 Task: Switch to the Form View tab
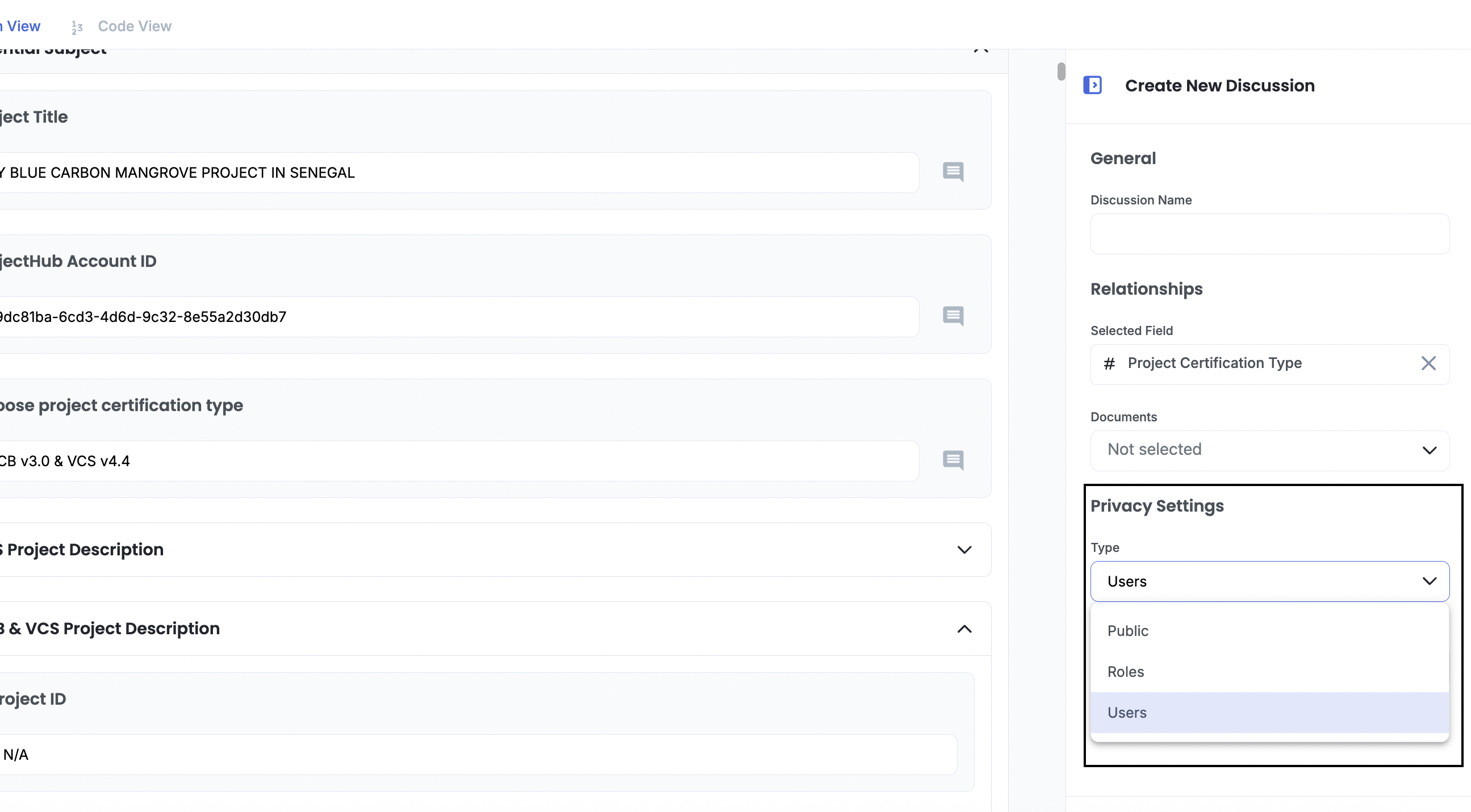pyautogui.click(x=22, y=26)
